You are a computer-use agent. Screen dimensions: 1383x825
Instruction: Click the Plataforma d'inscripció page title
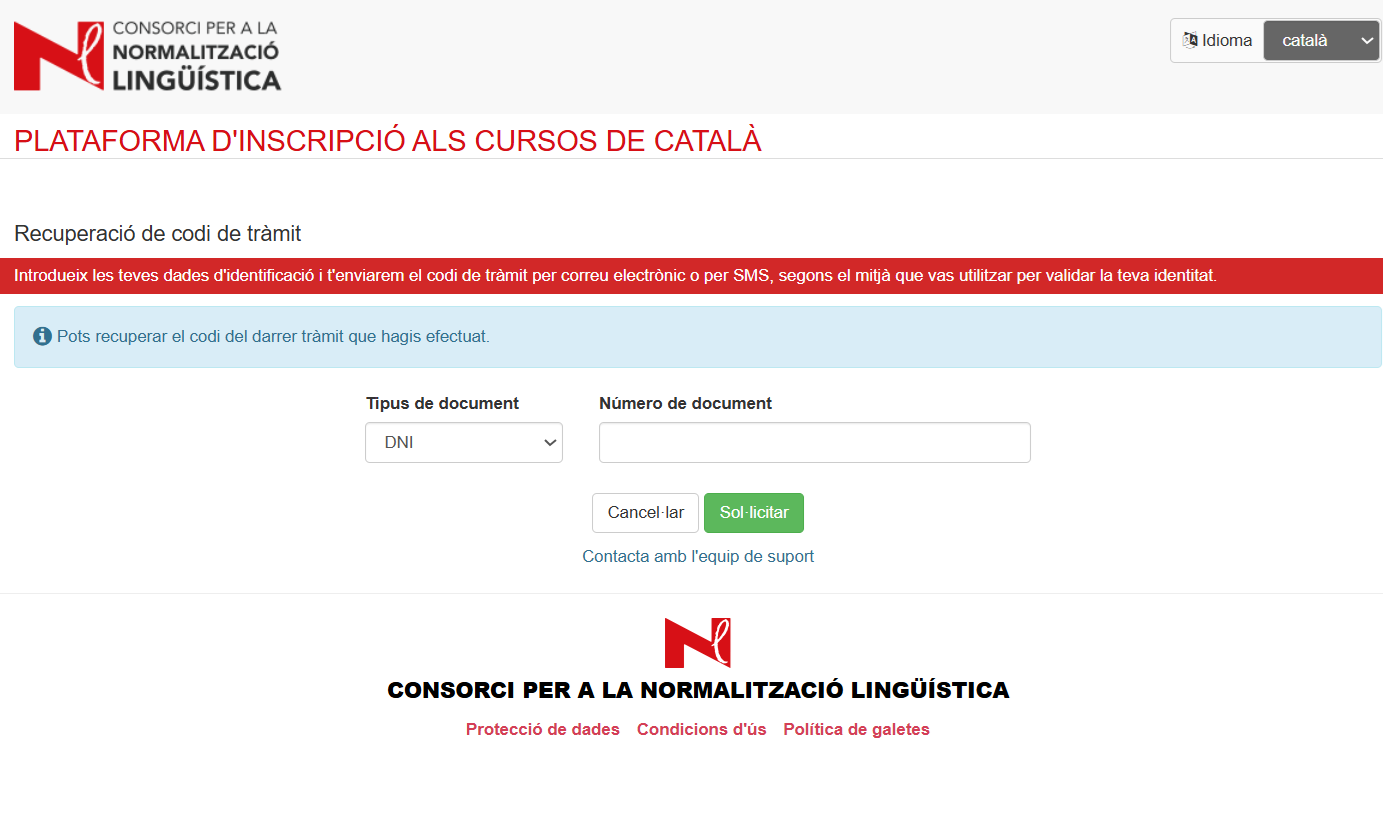pos(388,141)
